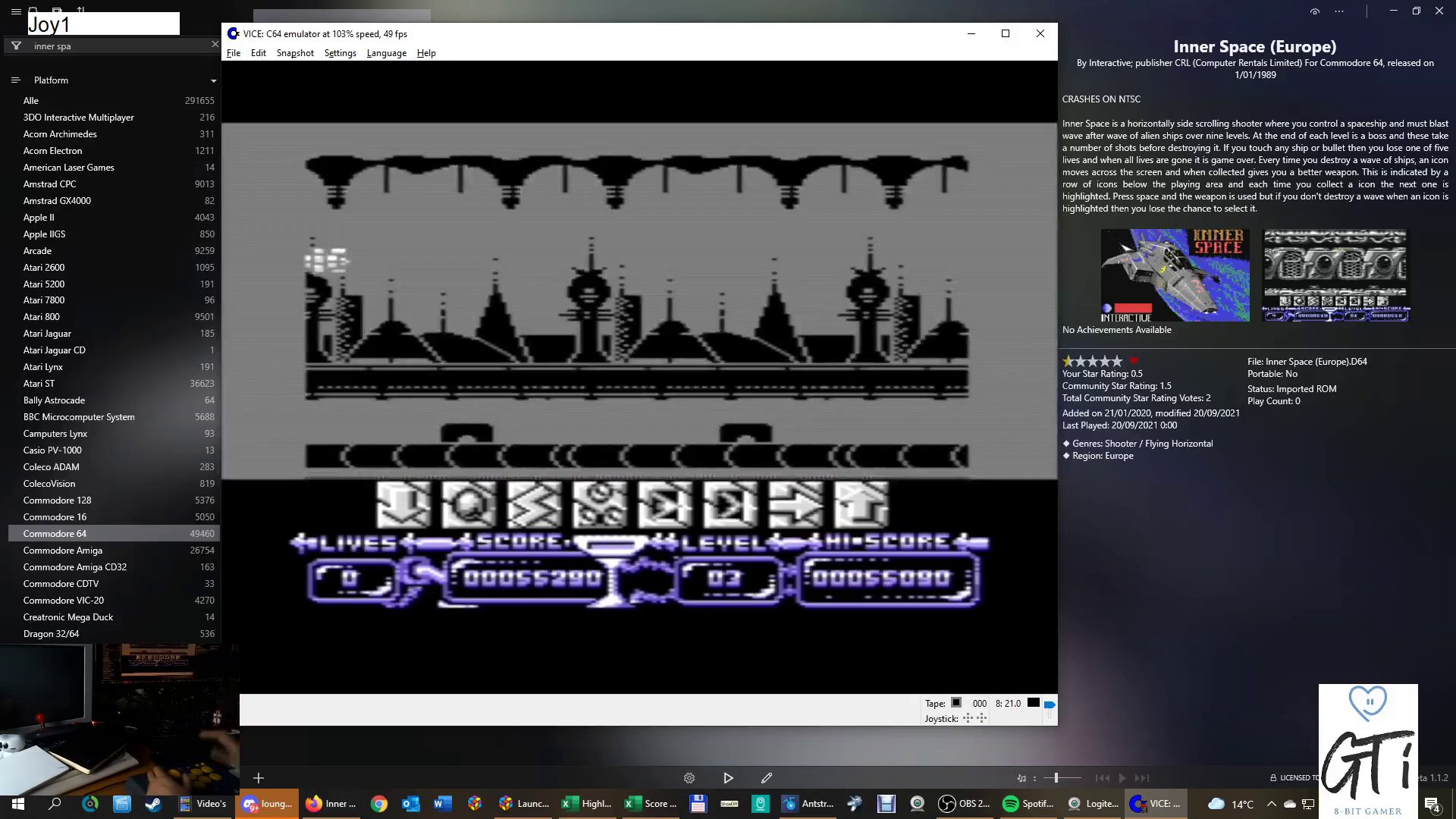Click the filter funnel icon
Image resolution: width=1456 pixels, height=819 pixels.
pos(16,46)
